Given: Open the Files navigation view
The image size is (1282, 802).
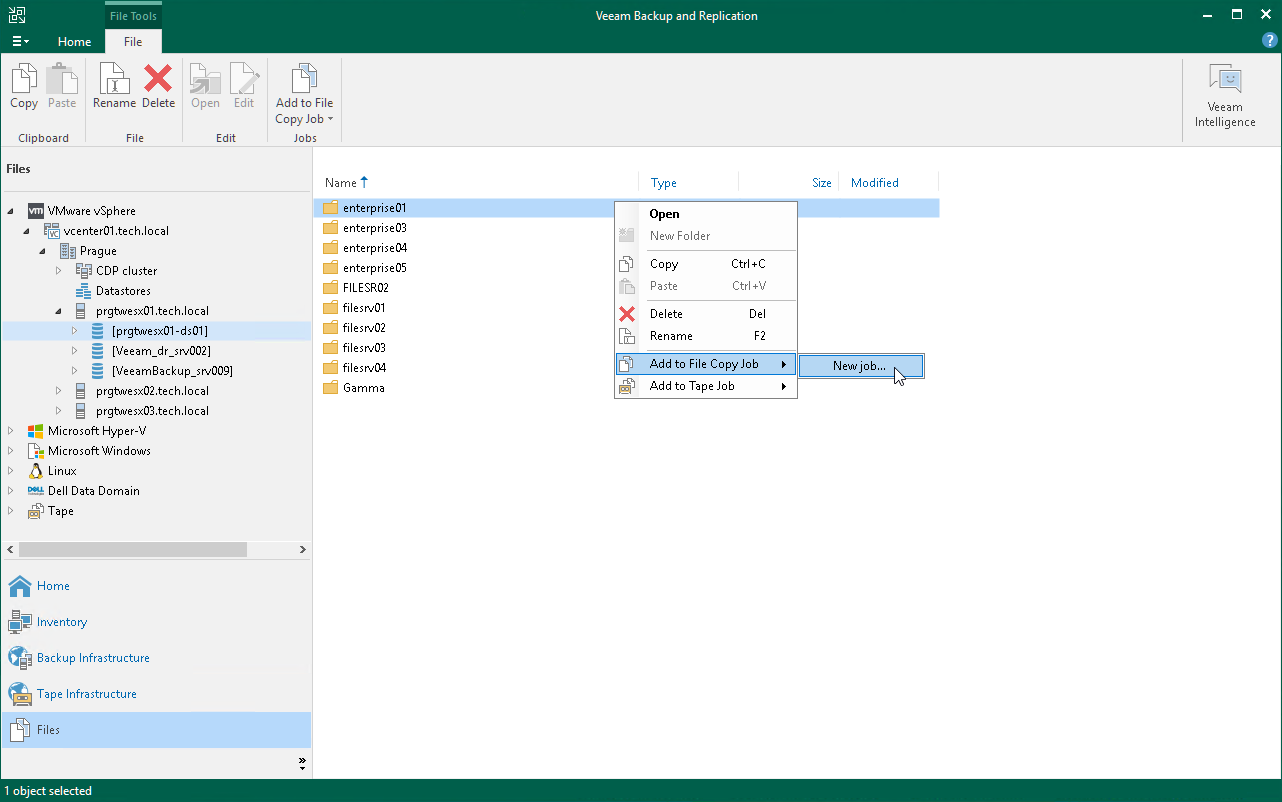Looking at the screenshot, I should tap(156, 730).
